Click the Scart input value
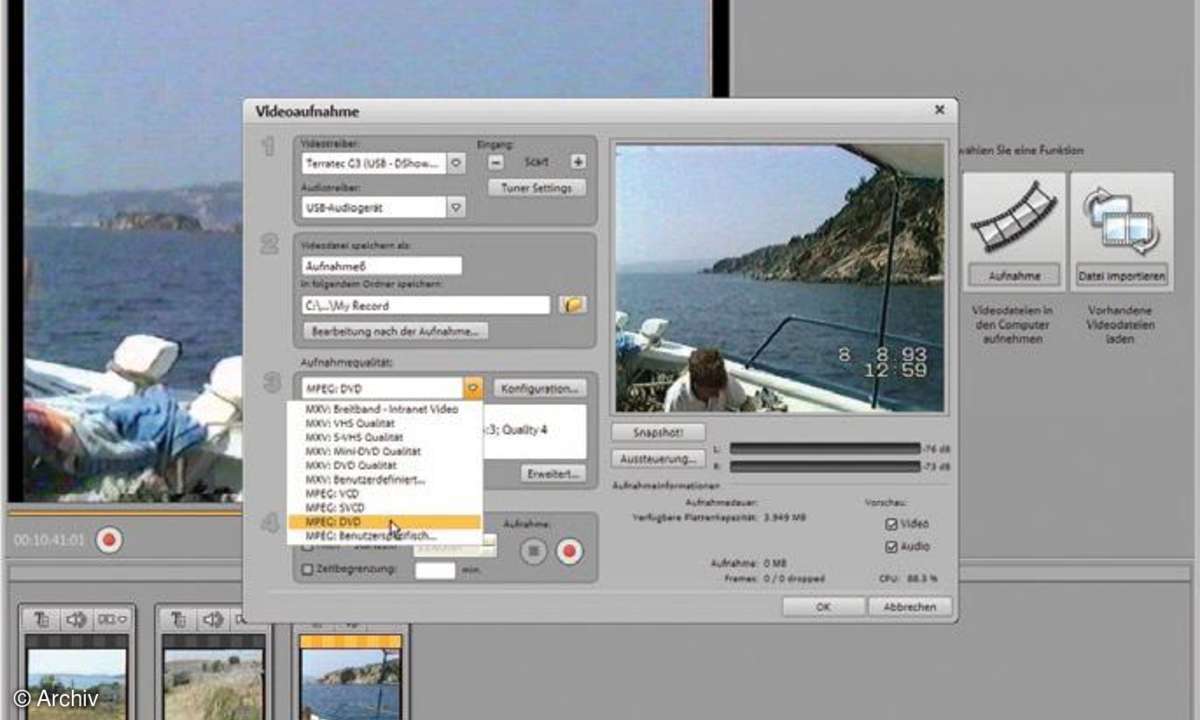This screenshot has height=720, width=1200. 537,161
